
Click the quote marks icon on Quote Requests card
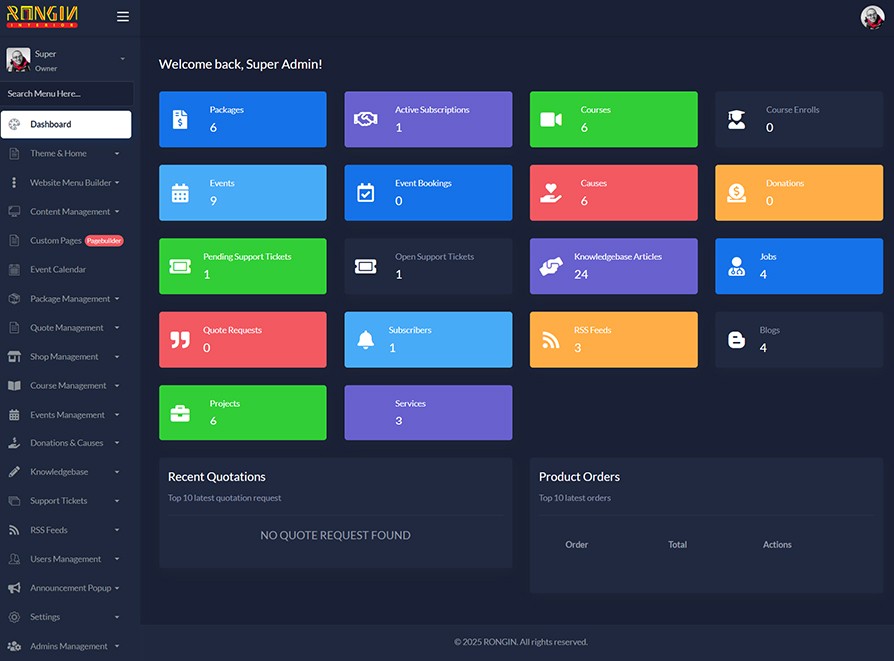(180, 340)
